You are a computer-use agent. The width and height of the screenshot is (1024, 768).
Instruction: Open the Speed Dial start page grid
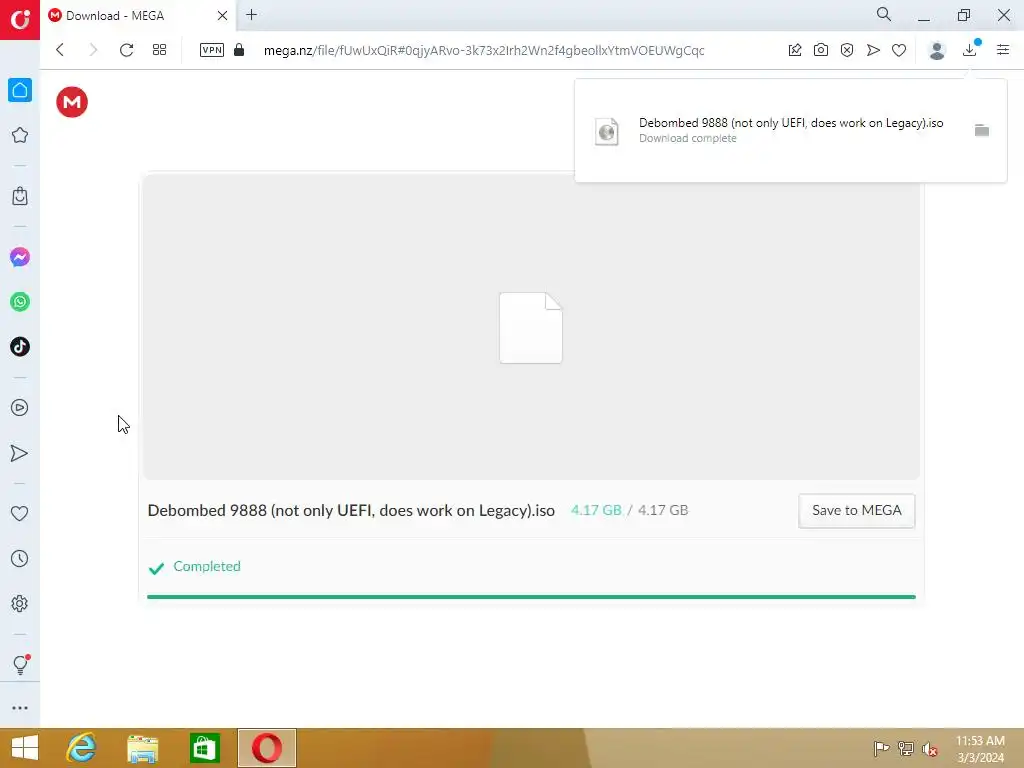[x=159, y=50]
